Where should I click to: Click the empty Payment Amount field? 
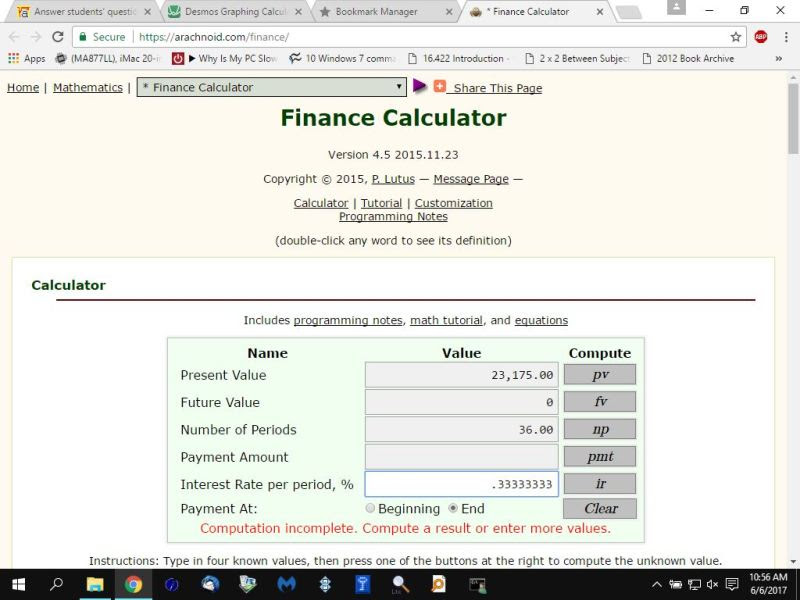pos(462,457)
